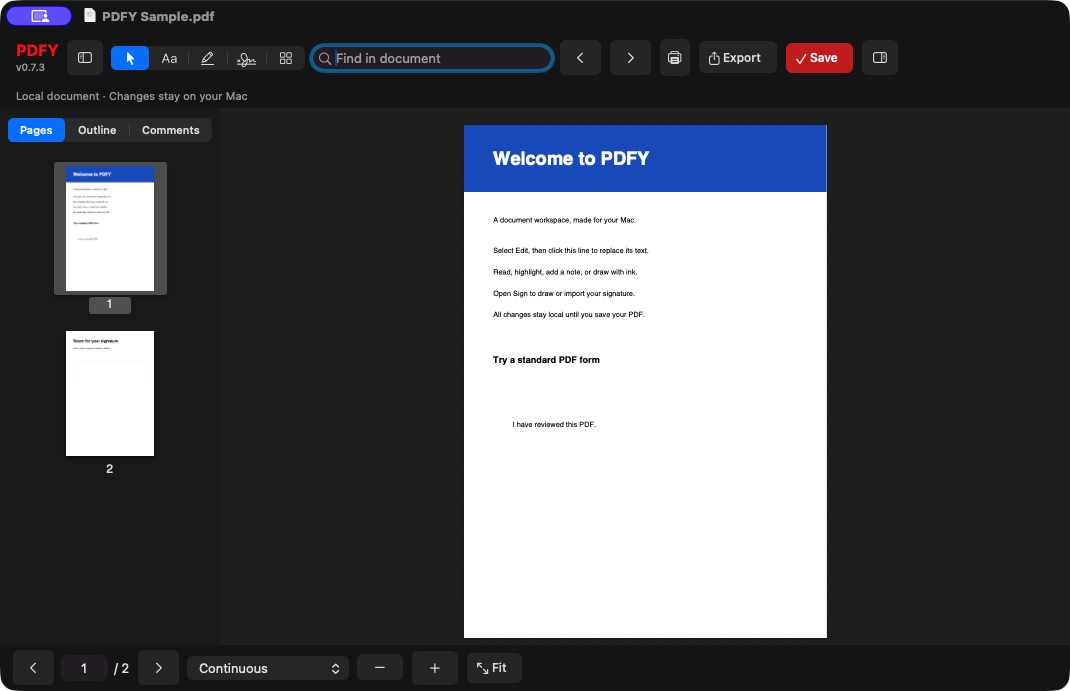Click the Export button
The image size is (1070, 691).
[737, 58]
